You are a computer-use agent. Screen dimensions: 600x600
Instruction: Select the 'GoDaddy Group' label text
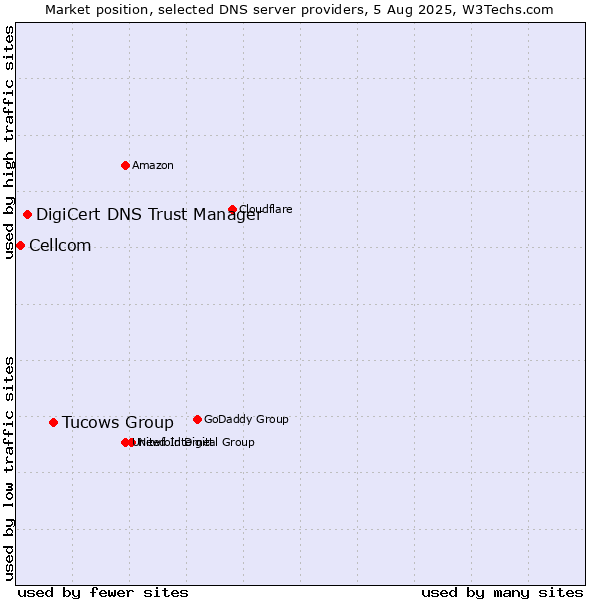tap(246, 419)
